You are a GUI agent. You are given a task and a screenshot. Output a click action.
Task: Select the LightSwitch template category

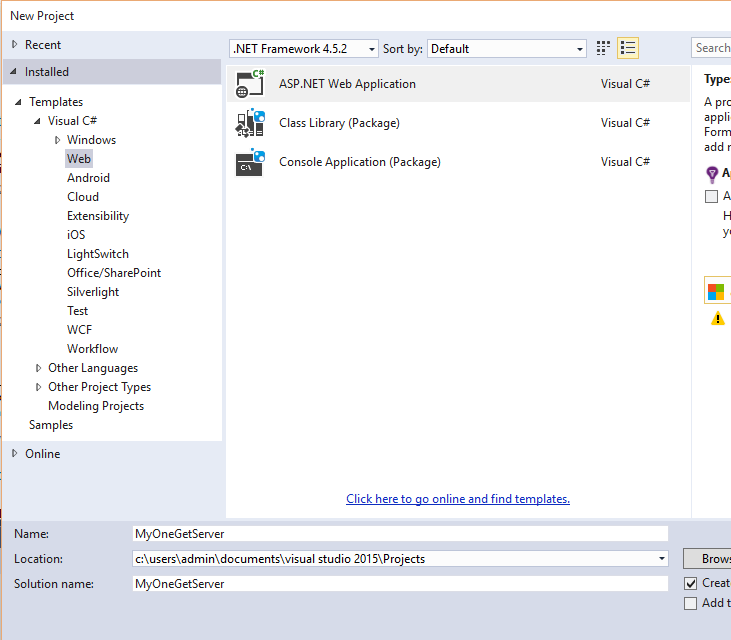pyautogui.click(x=98, y=254)
